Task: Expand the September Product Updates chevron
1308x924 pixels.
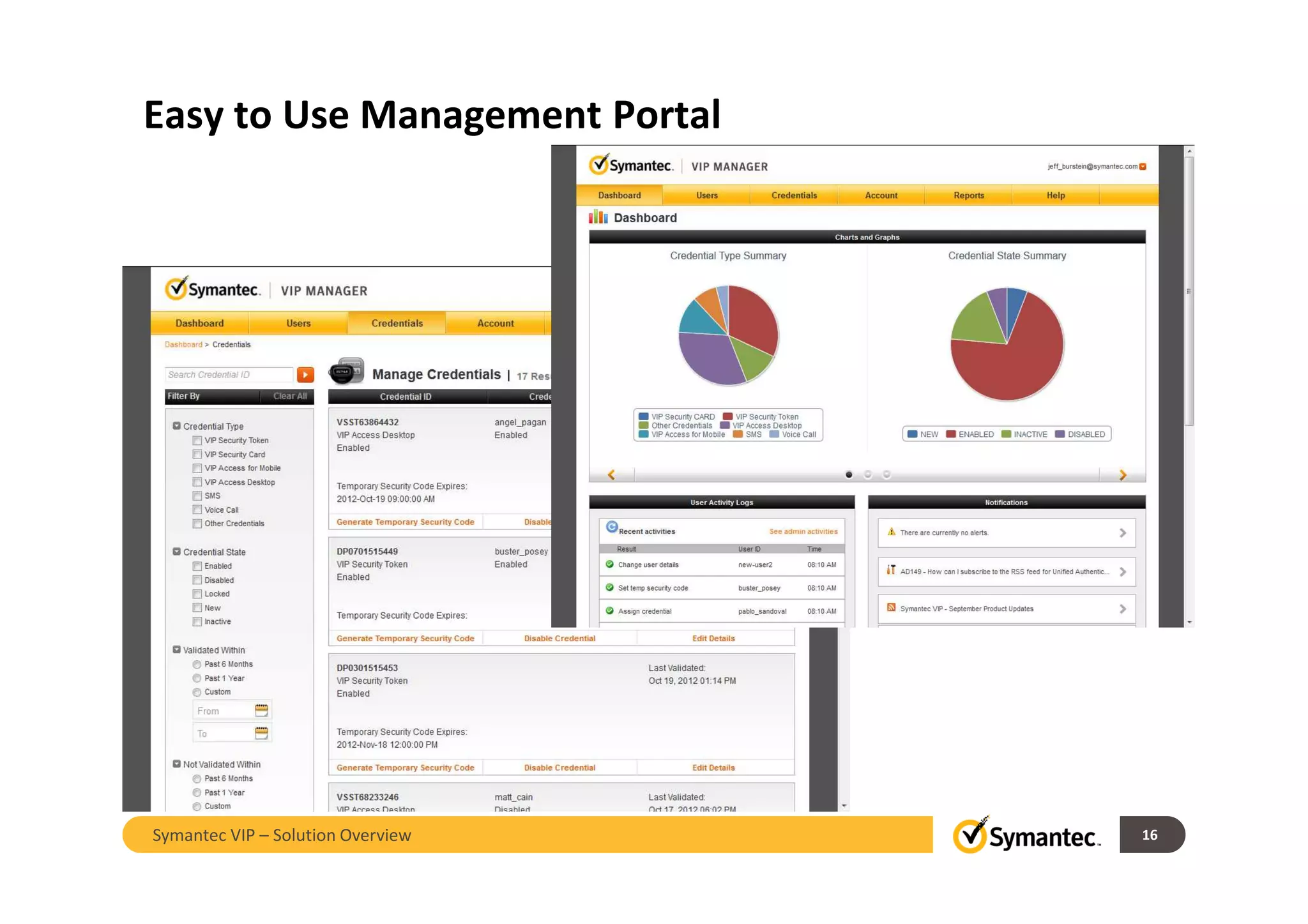Action: tap(1123, 609)
